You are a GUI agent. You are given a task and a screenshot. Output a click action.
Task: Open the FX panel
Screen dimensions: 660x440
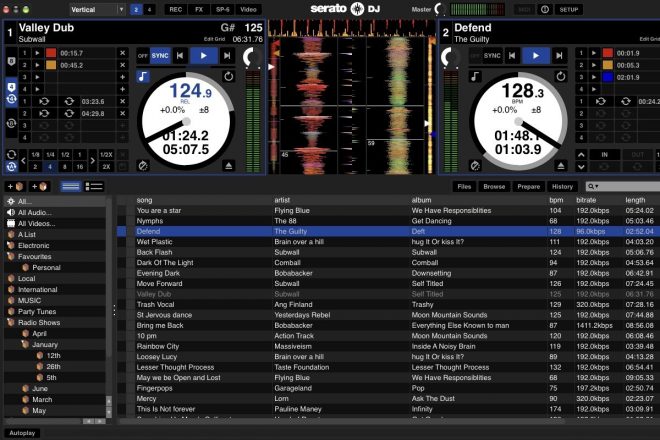(199, 9)
